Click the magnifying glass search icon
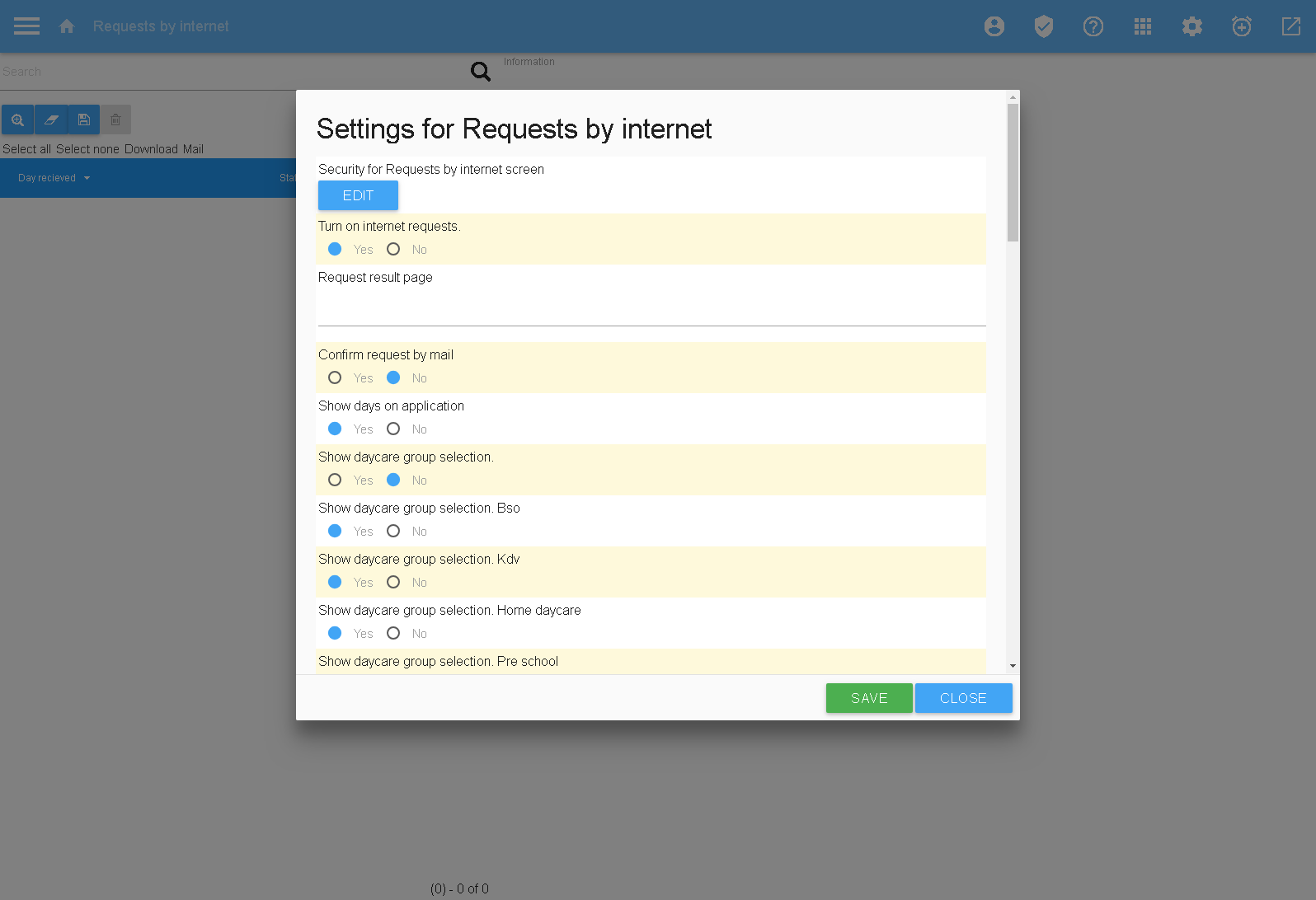The height and width of the screenshot is (900, 1316). coord(480,72)
